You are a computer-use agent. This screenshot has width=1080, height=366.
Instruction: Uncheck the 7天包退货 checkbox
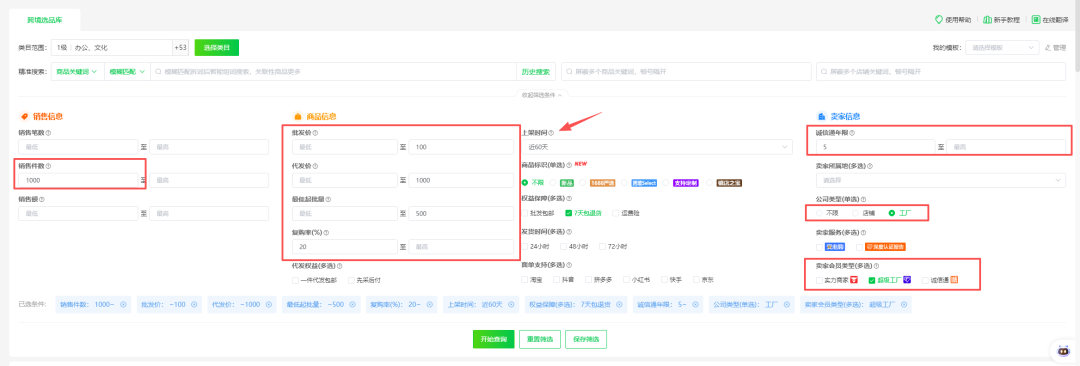(x=569, y=213)
